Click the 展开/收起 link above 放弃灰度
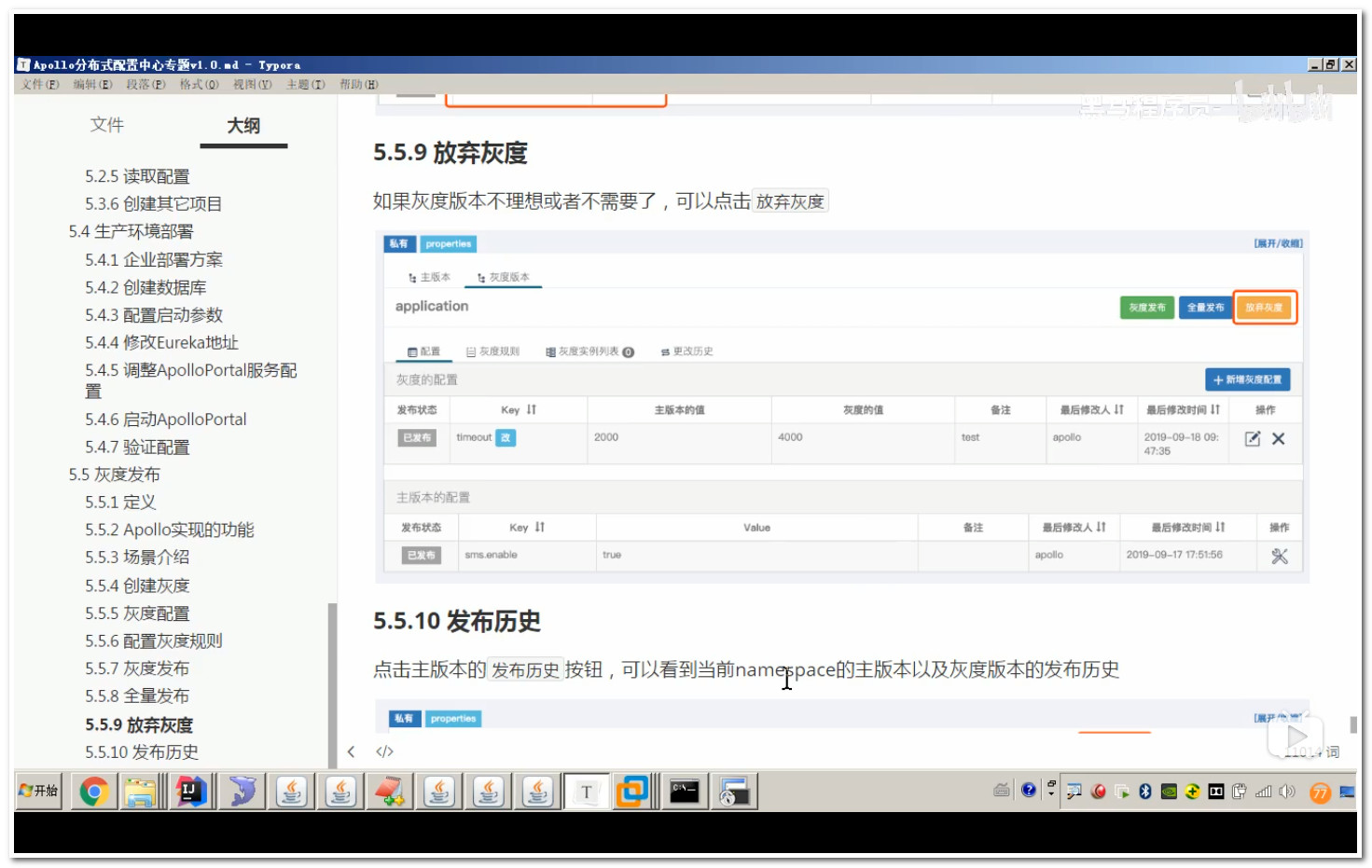 coord(1278,243)
